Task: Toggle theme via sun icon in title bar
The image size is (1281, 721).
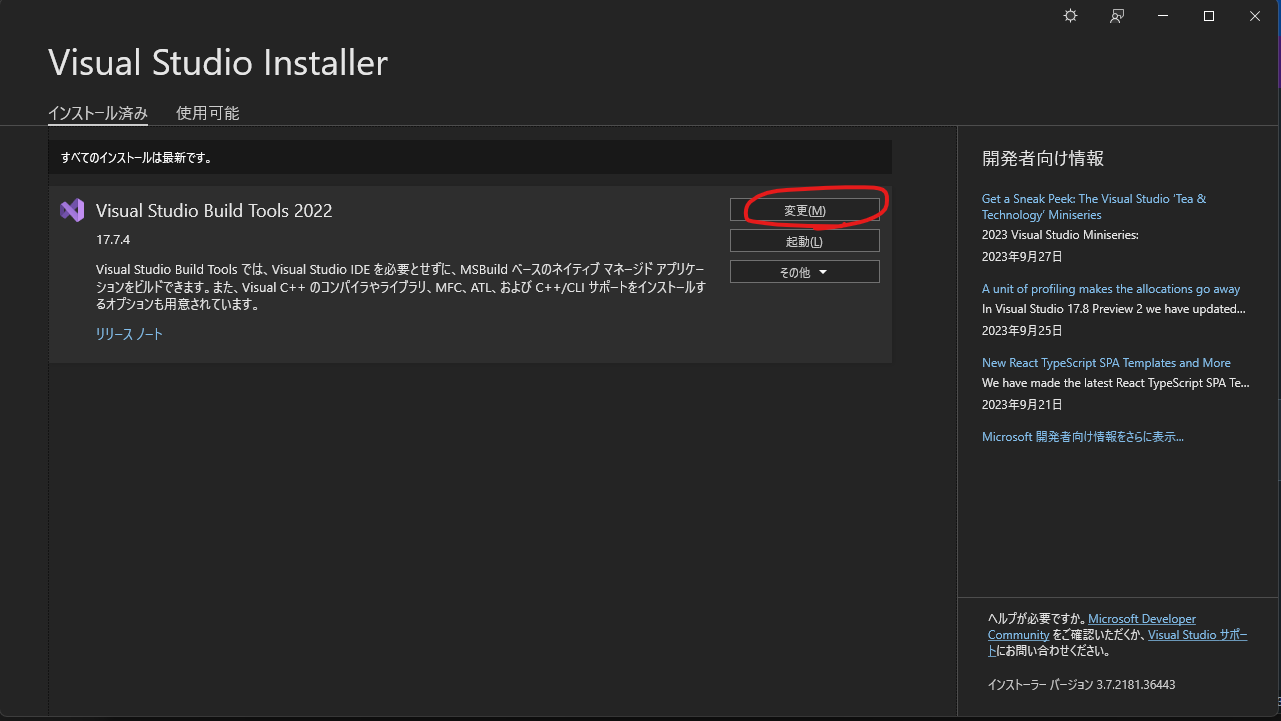Action: (x=1070, y=16)
